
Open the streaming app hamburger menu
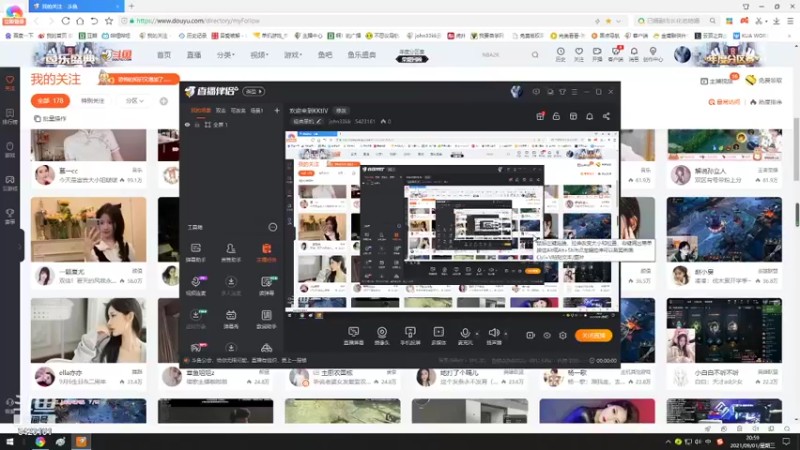pos(574,92)
